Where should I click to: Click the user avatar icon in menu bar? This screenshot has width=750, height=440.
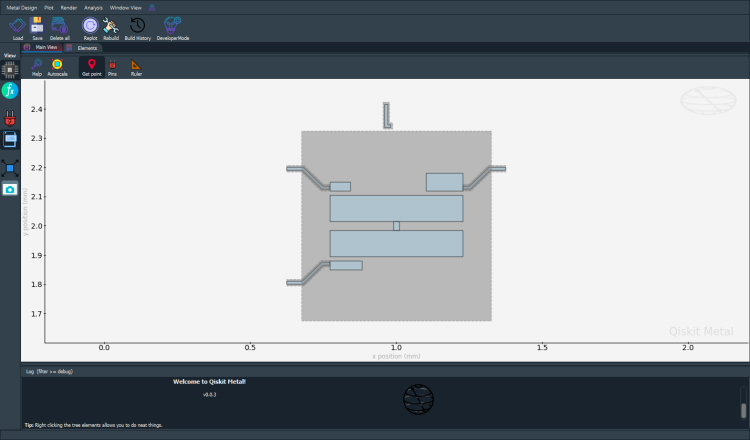[x=152, y=8]
